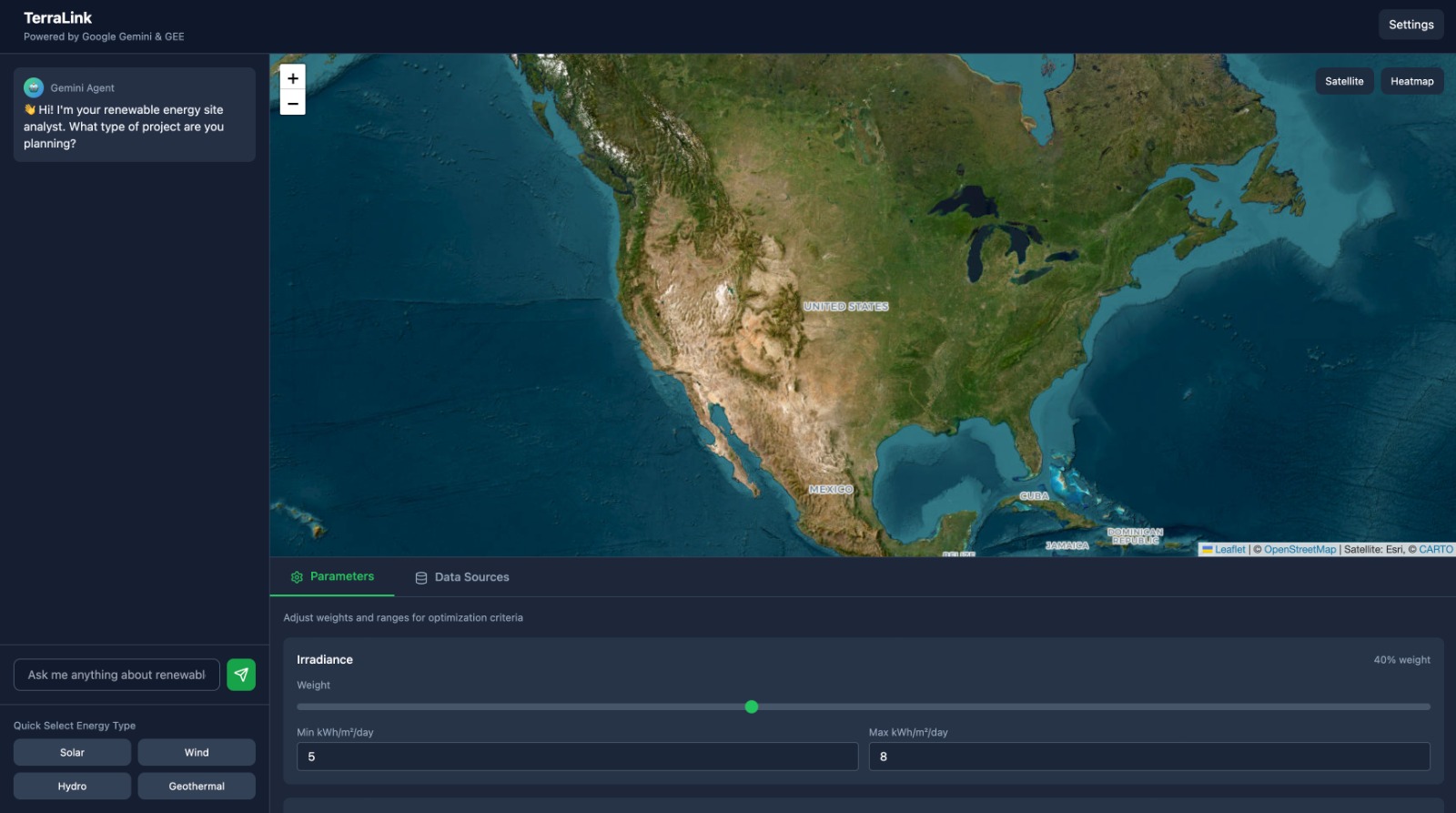Toggle the Satellite map layer

pyautogui.click(x=1344, y=81)
